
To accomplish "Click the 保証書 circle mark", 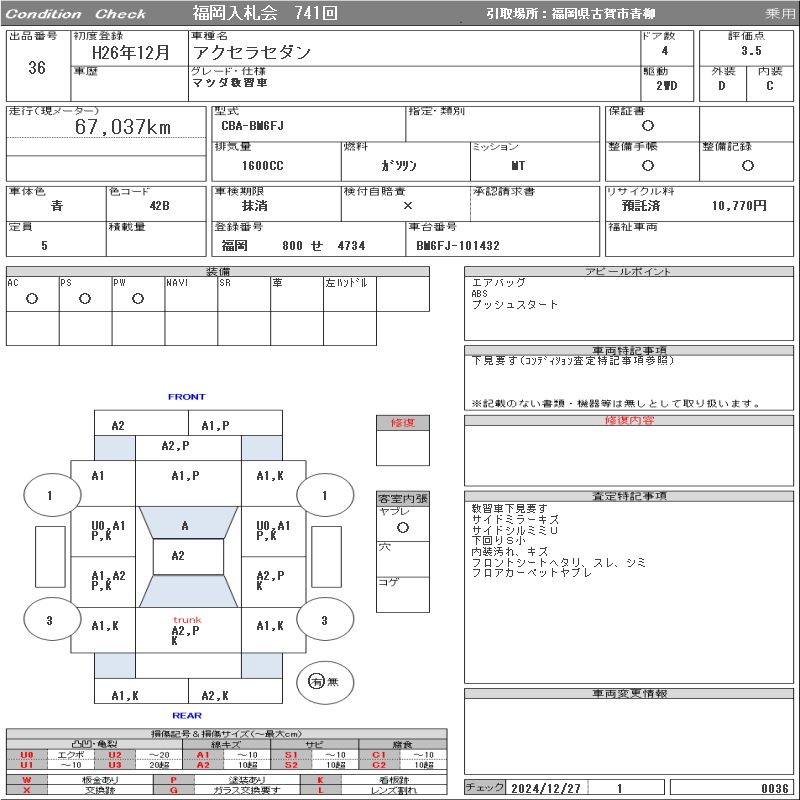I will tap(647, 126).
